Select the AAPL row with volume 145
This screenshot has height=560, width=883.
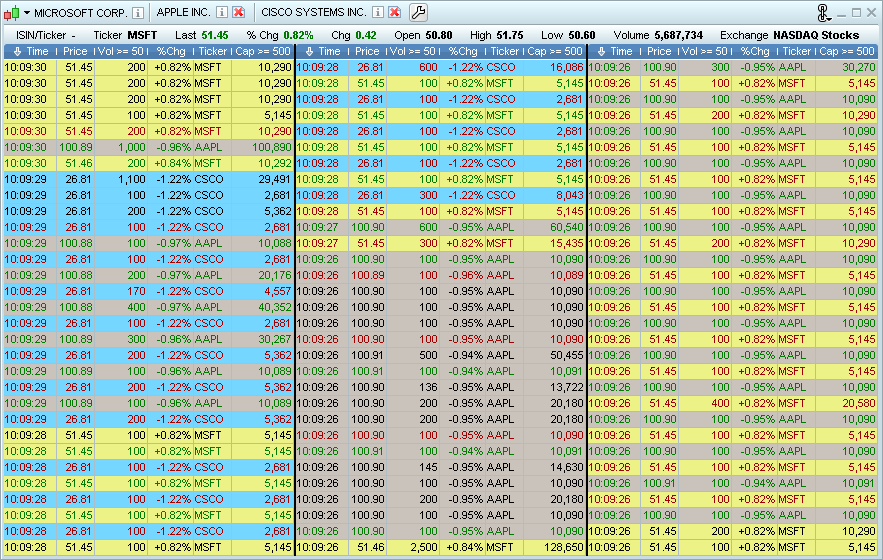click(x=440, y=467)
